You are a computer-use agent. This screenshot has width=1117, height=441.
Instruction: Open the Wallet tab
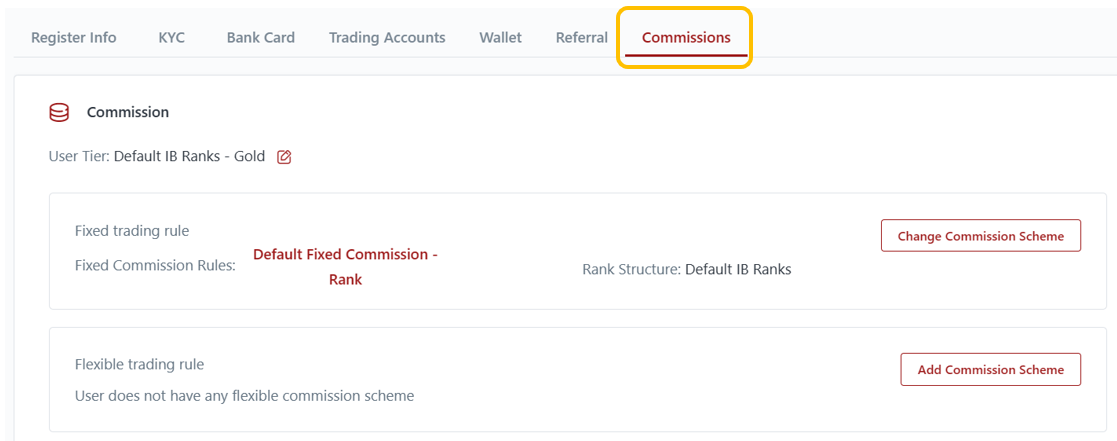tap(501, 38)
